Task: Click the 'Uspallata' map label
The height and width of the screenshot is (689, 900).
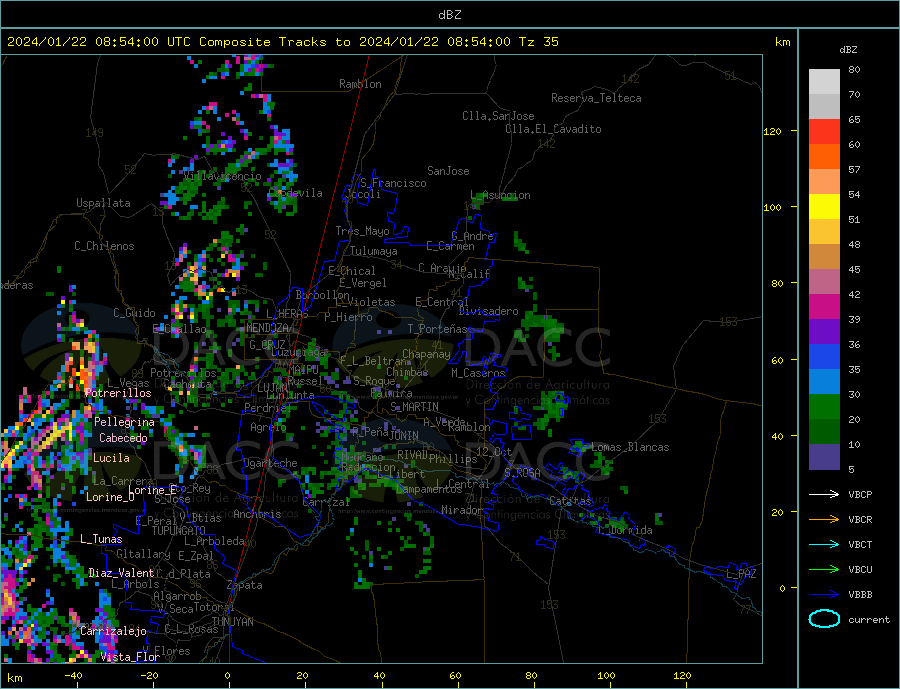Action: (103, 203)
